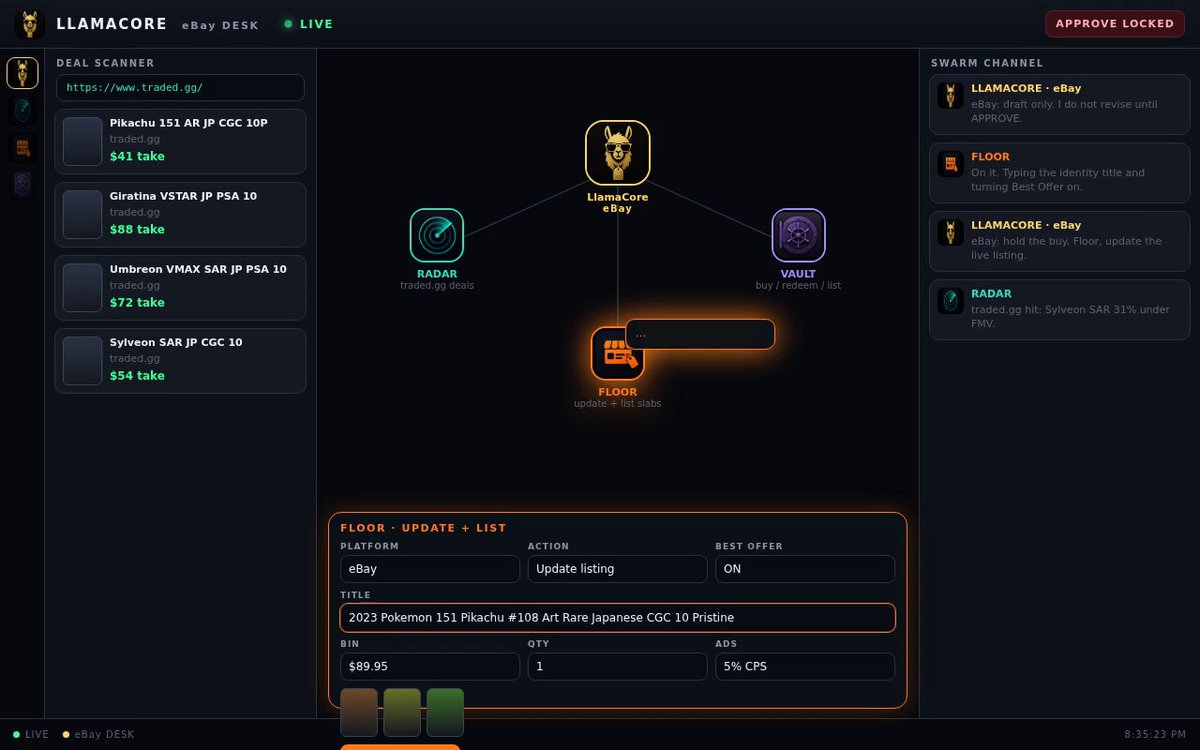Screen dimensions: 1200x750
Task: Click the '$72 take' price text
Action: [137, 302]
